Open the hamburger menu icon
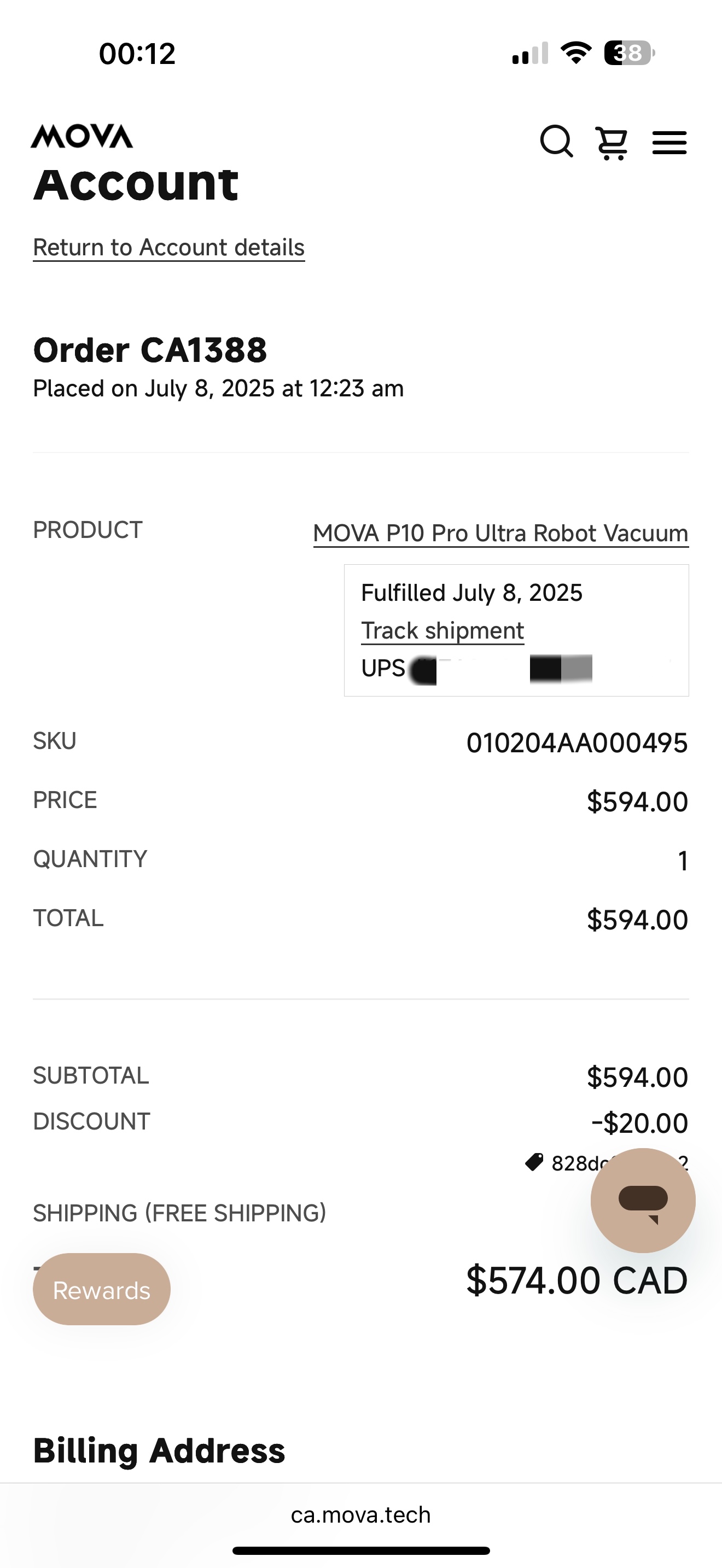 click(x=669, y=143)
